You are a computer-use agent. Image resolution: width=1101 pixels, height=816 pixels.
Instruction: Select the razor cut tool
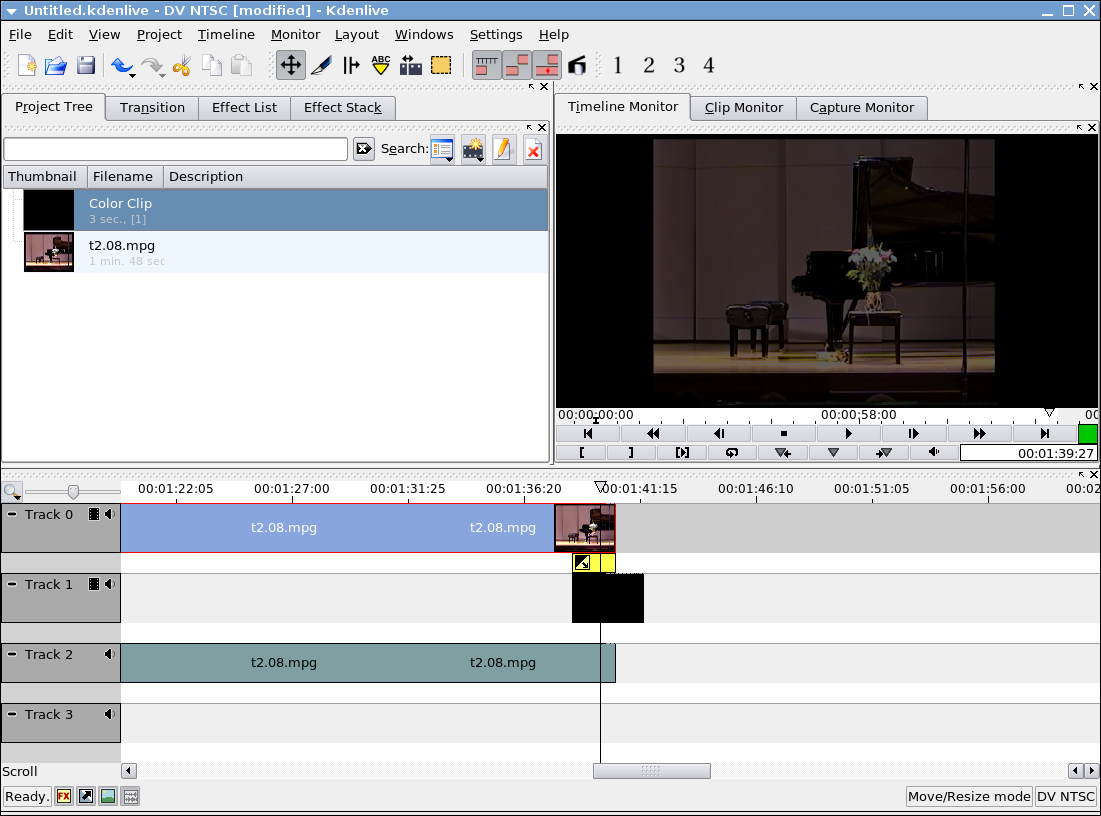(x=321, y=66)
